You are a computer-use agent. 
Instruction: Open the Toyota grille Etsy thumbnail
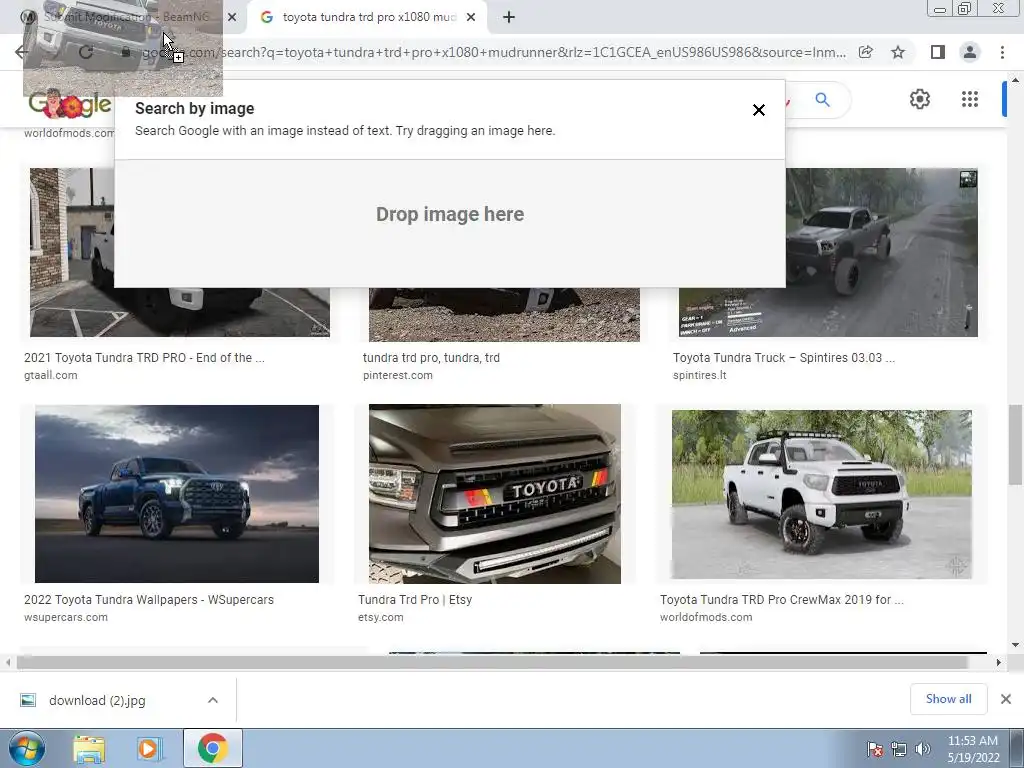(x=495, y=494)
